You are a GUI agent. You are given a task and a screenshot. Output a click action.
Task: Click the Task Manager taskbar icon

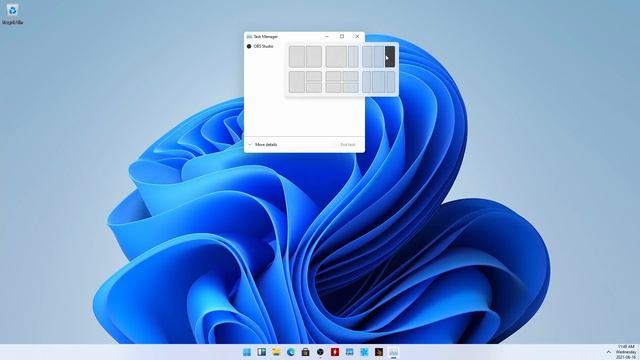tap(393, 352)
